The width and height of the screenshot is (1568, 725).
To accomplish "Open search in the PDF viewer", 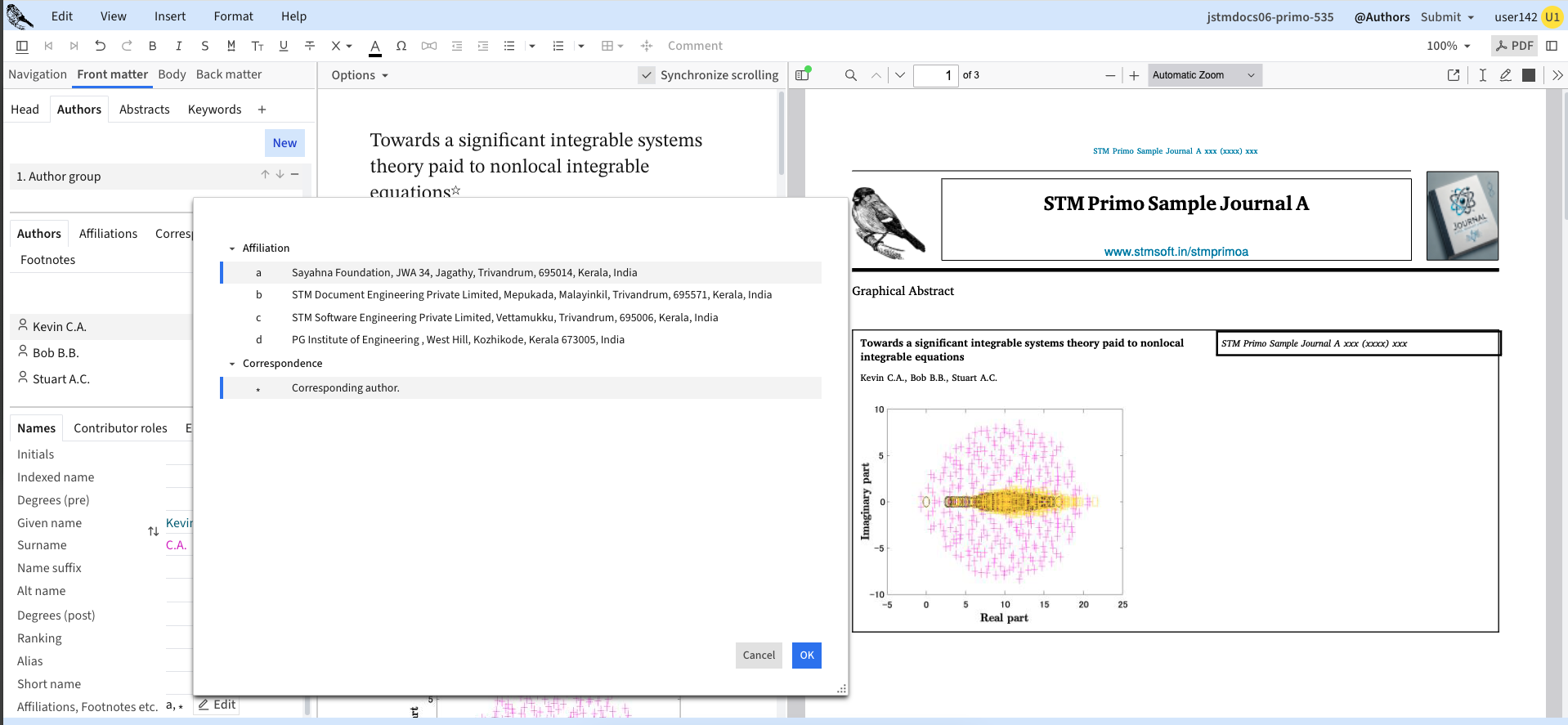I will [850, 75].
